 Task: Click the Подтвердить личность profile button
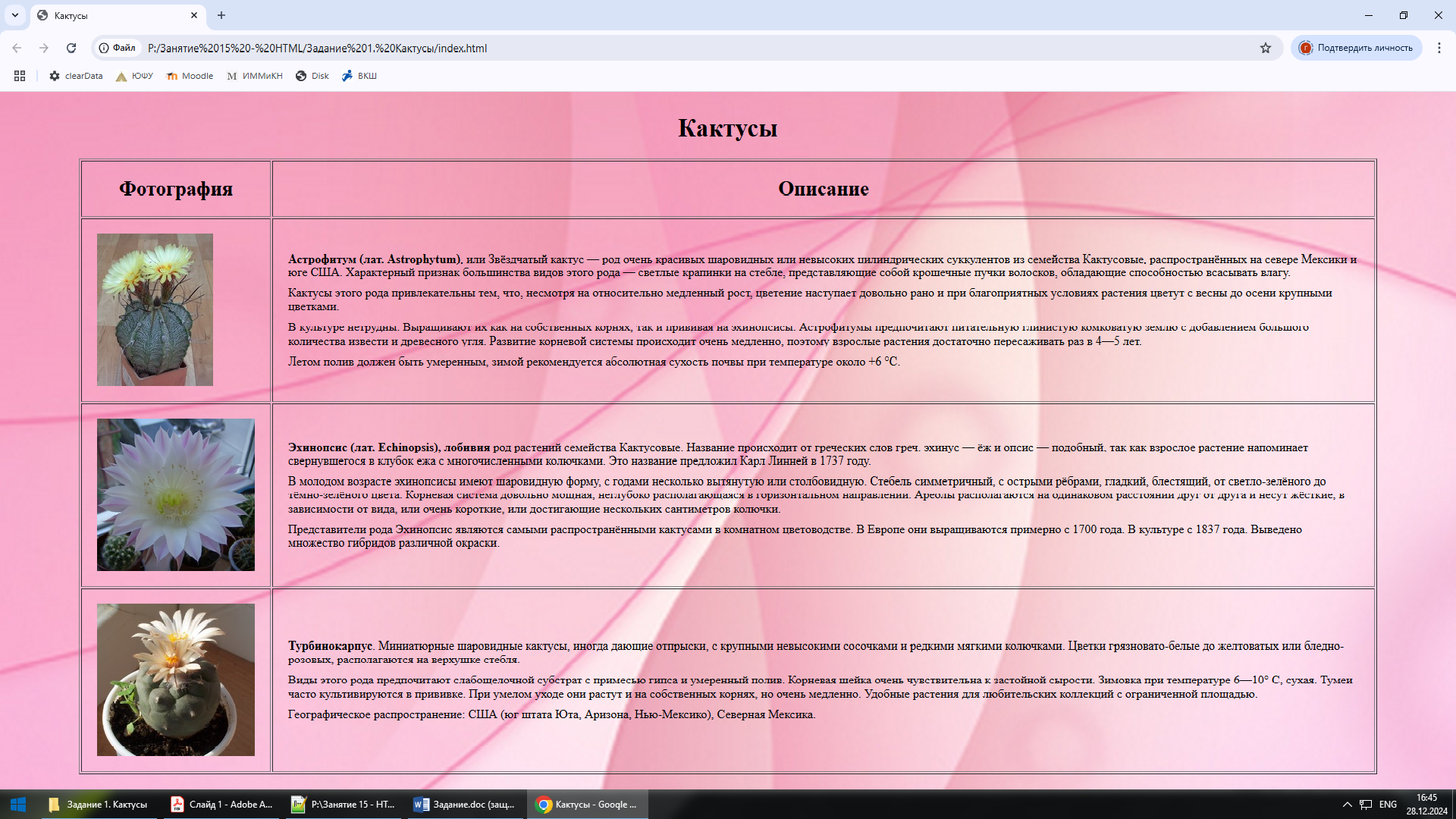click(1356, 48)
